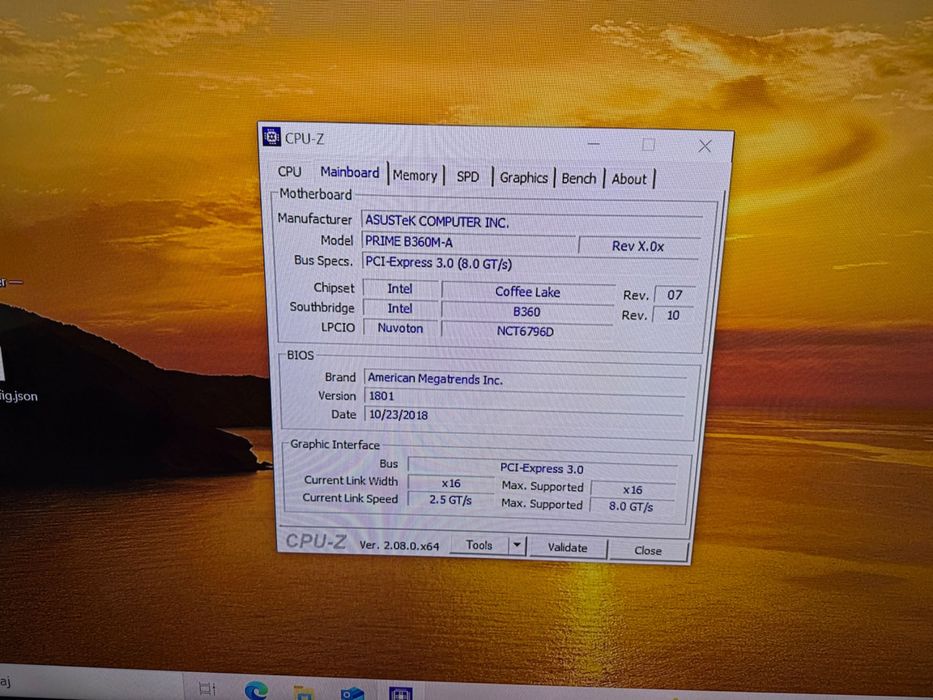
Task: Go to the SPD tab
Action: 468,177
